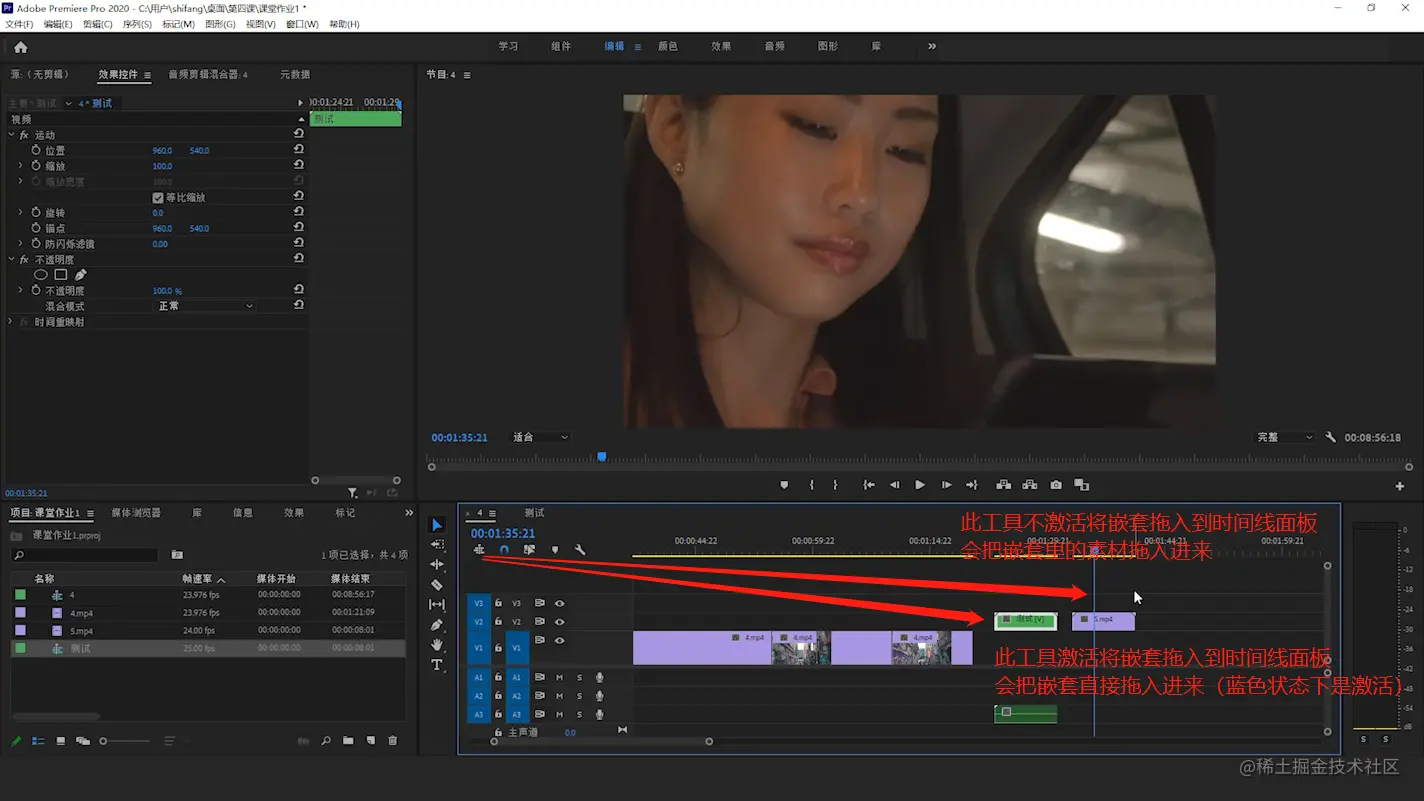This screenshot has width=1424, height=801.
Task: Toggle the uniform scale checkbox
Action: (x=157, y=198)
